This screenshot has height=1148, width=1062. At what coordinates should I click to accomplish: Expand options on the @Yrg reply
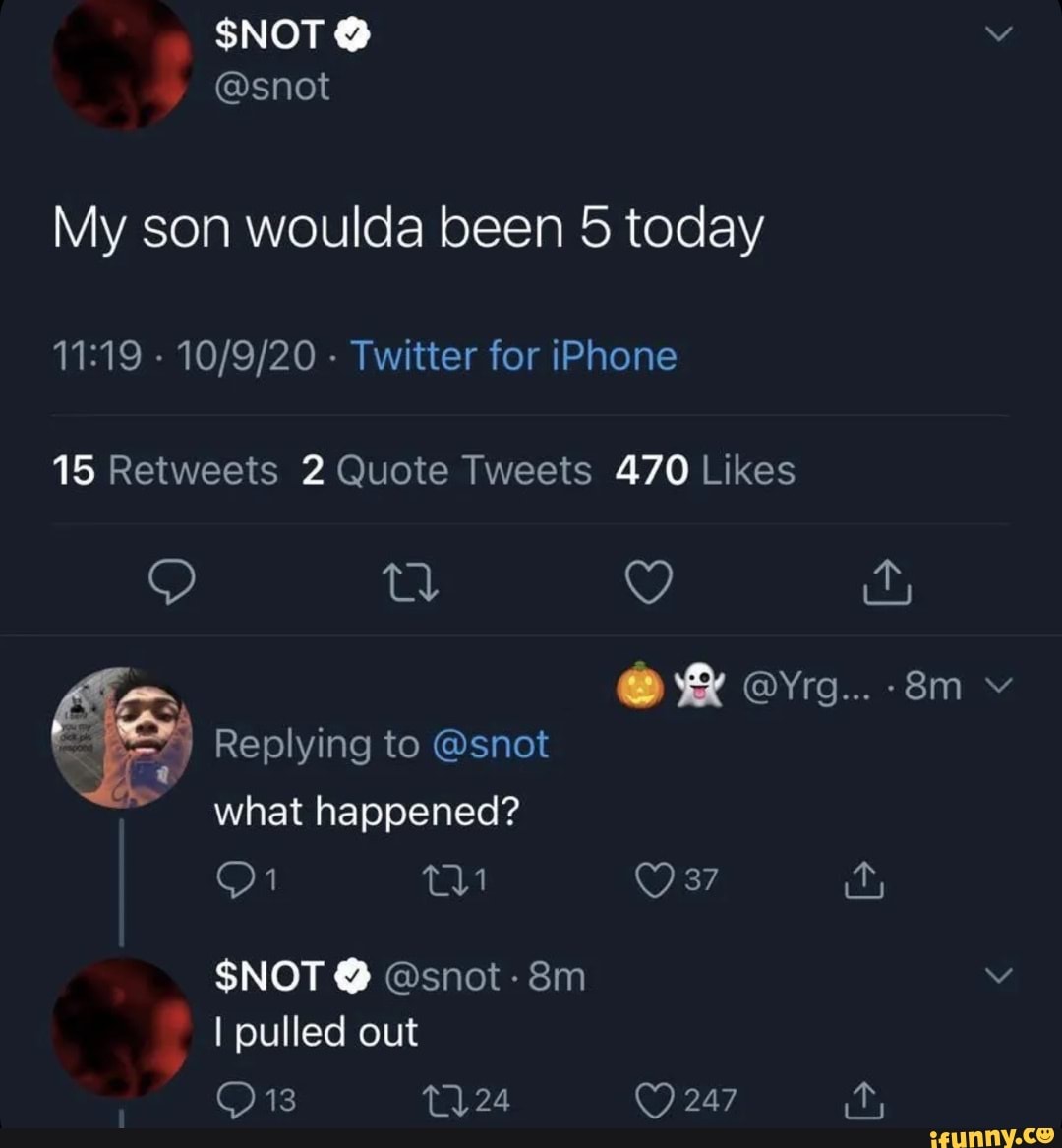(x=1000, y=685)
